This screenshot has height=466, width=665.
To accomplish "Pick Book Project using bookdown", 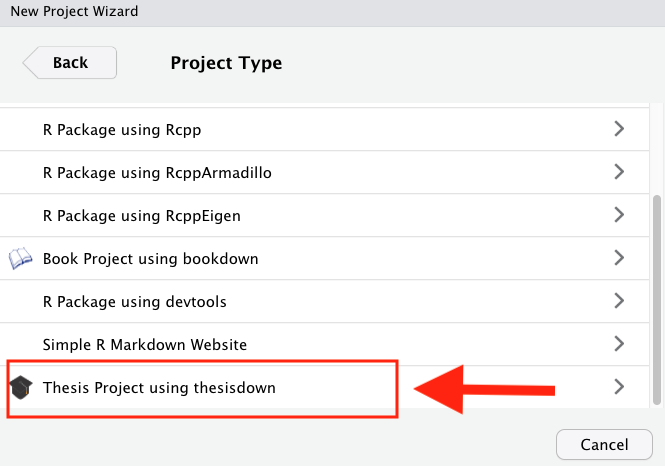I will (324, 258).
